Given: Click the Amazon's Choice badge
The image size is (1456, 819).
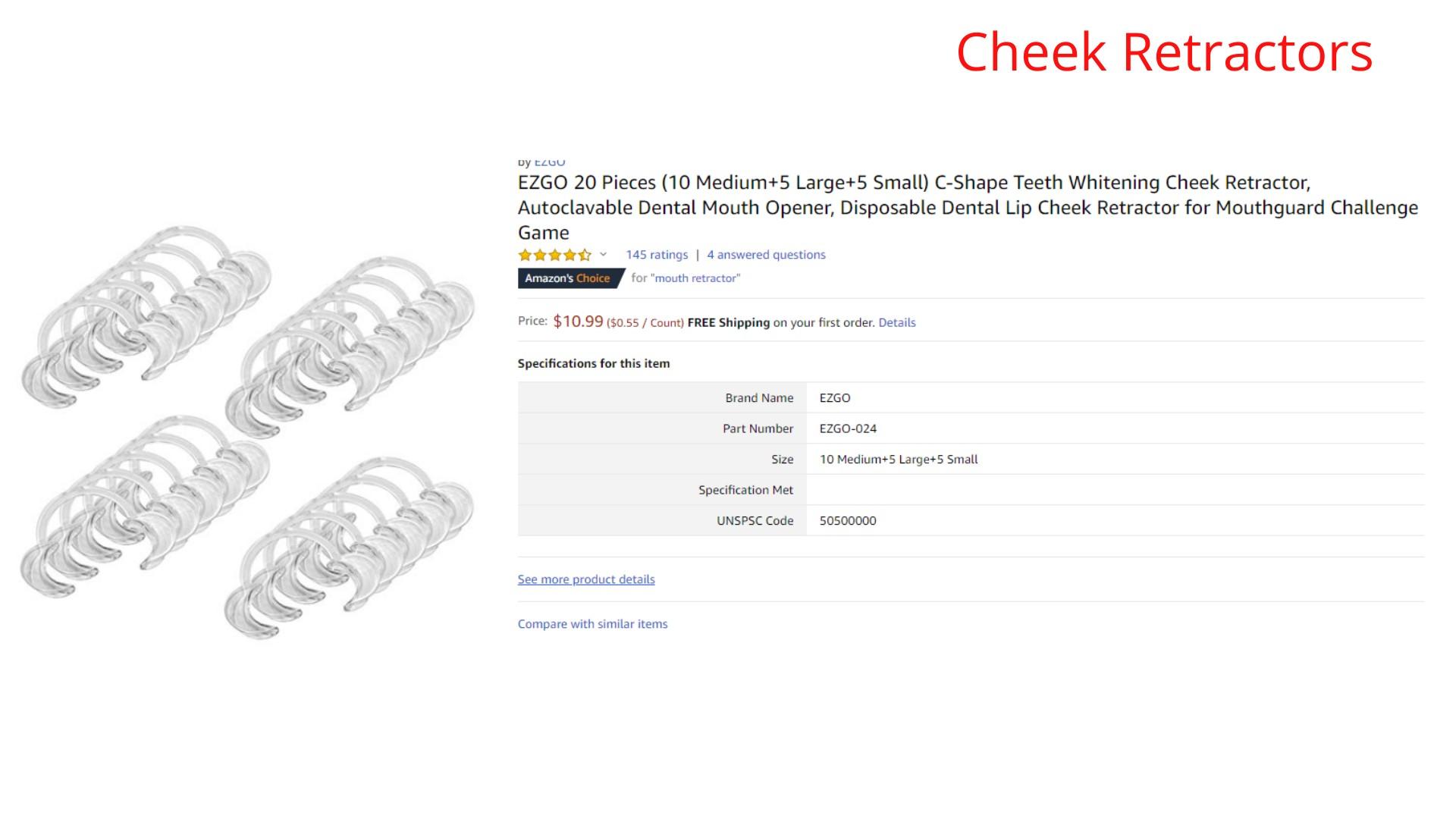Looking at the screenshot, I should [x=570, y=278].
